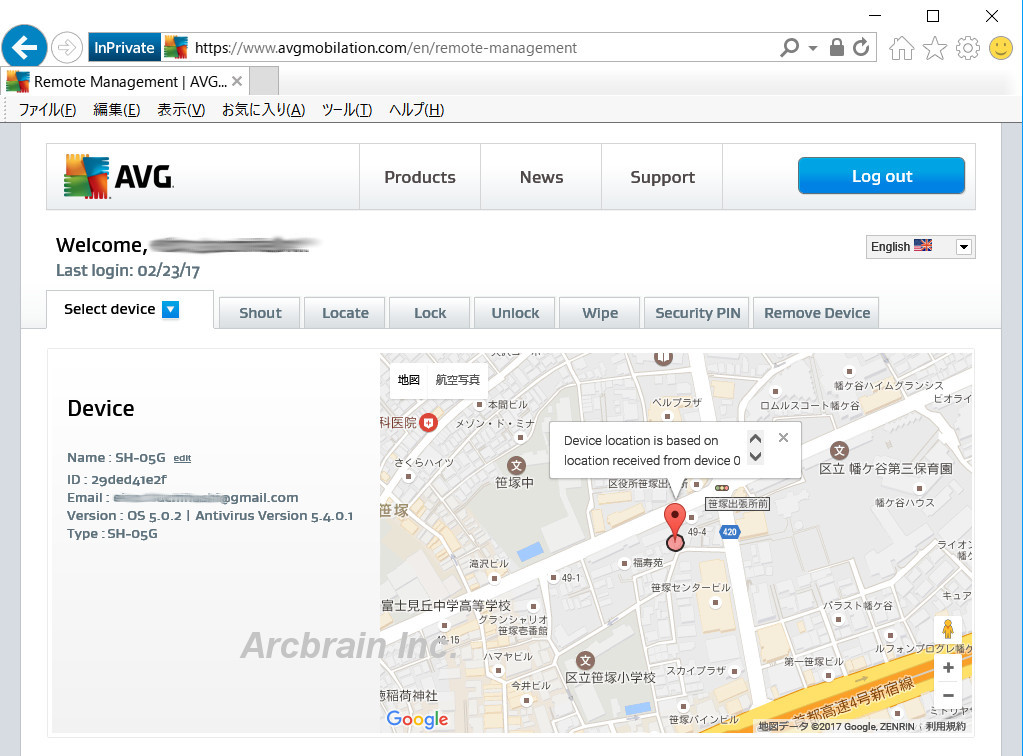Click the 笹塚中 school marker icon
This screenshot has width=1023, height=756.
(x=517, y=465)
